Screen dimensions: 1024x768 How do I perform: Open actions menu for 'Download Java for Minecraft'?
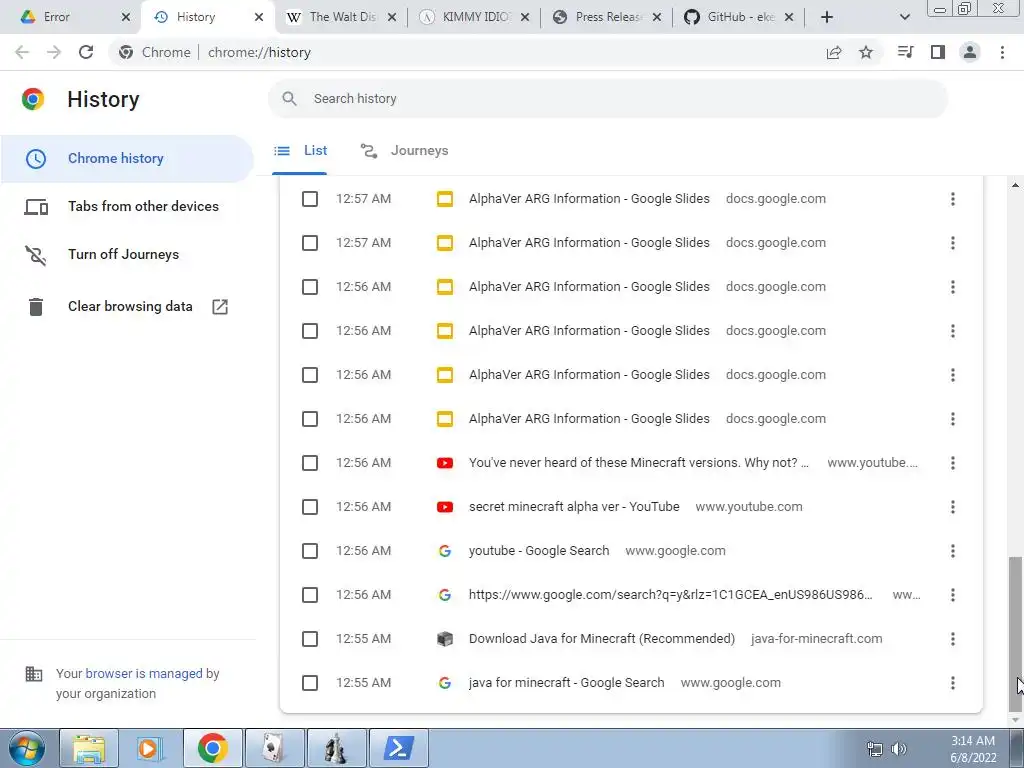coord(953,639)
